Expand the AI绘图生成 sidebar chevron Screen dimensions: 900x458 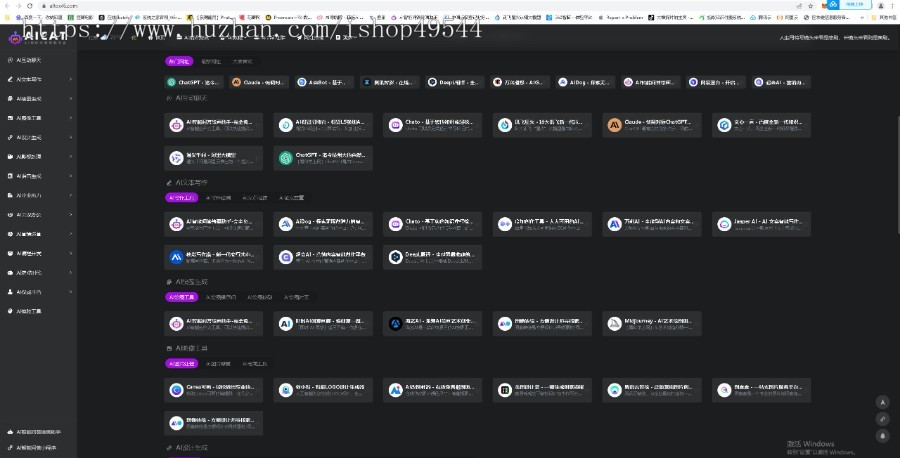(x=71, y=99)
